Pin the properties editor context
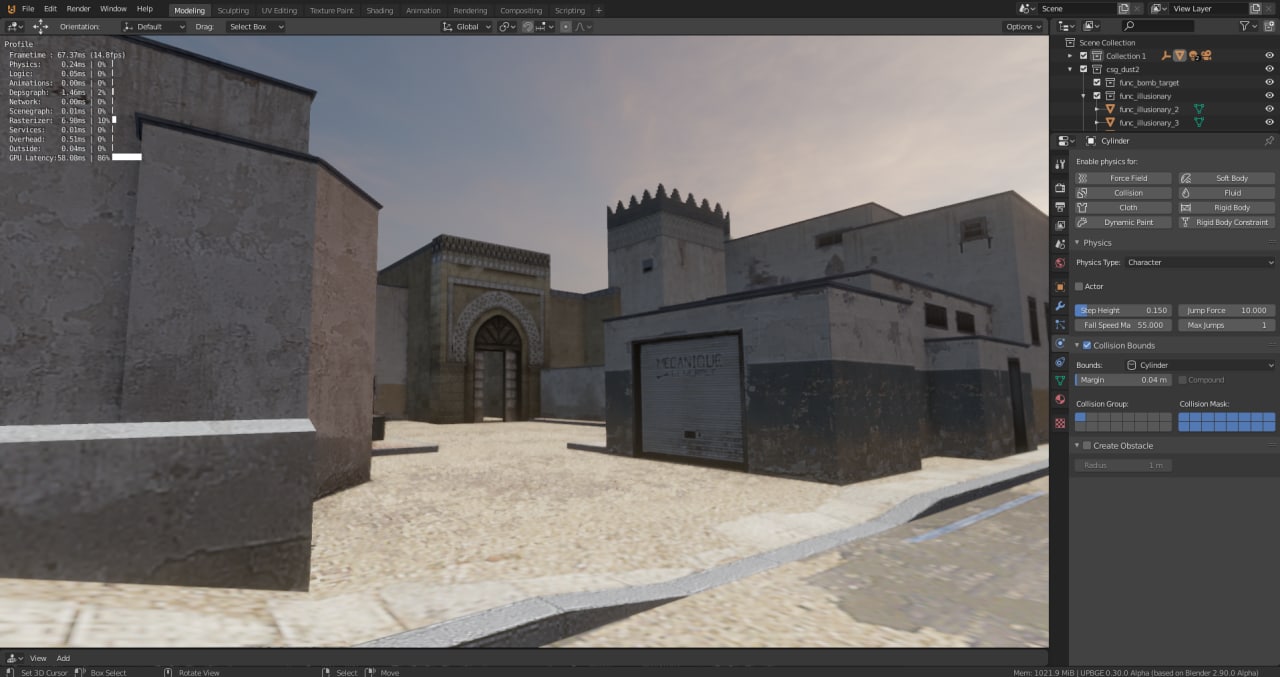Viewport: 1280px width, 677px height. (x=1269, y=141)
